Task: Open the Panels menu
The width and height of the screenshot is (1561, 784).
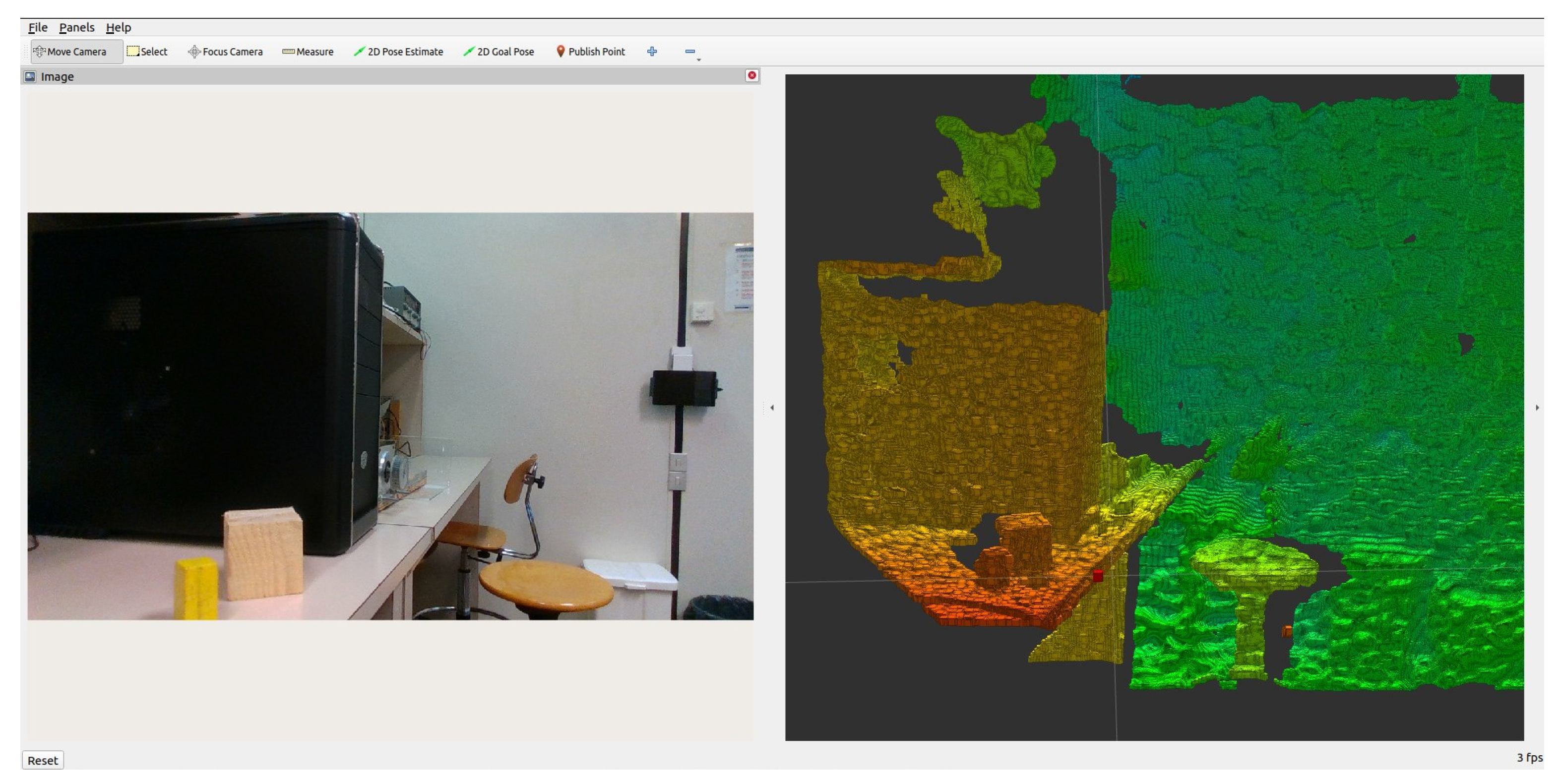Action: click(x=76, y=27)
